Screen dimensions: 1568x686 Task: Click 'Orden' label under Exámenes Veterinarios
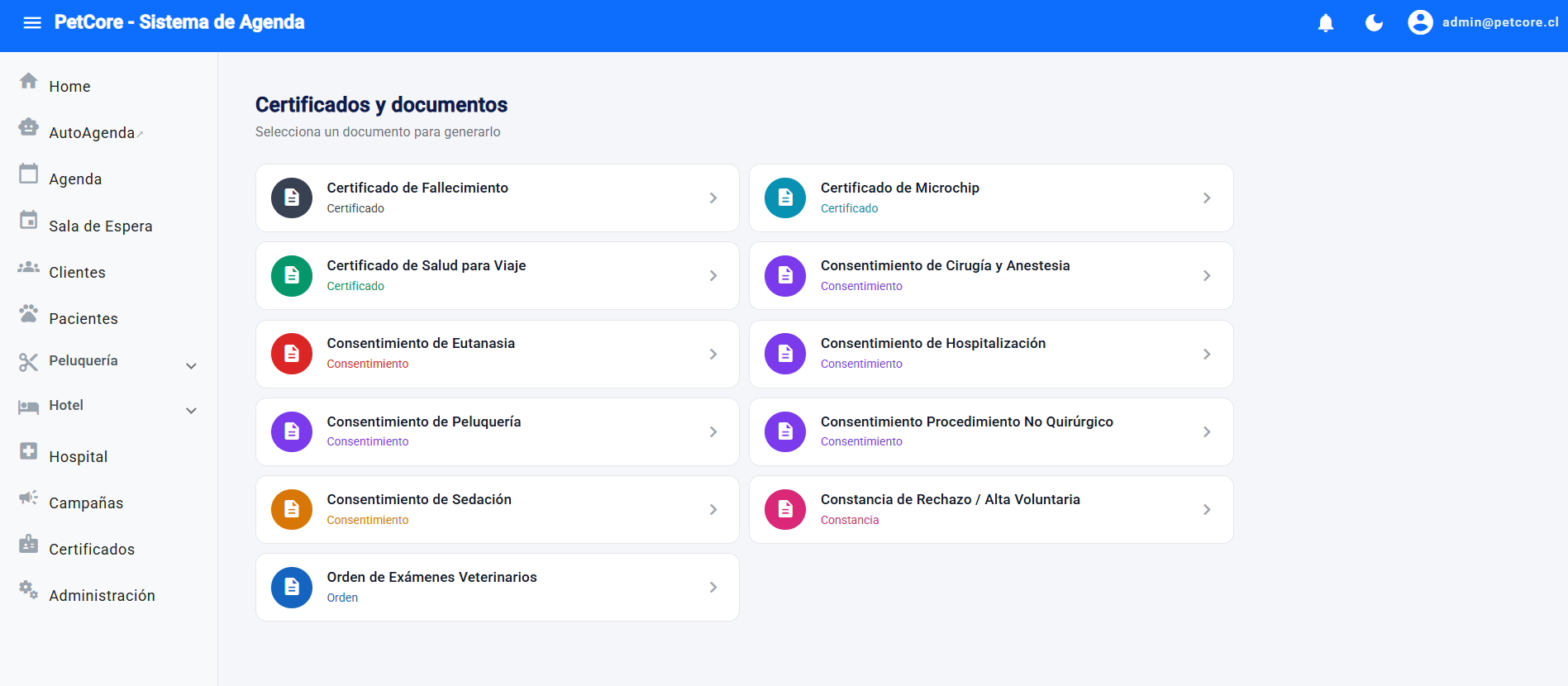(x=342, y=598)
